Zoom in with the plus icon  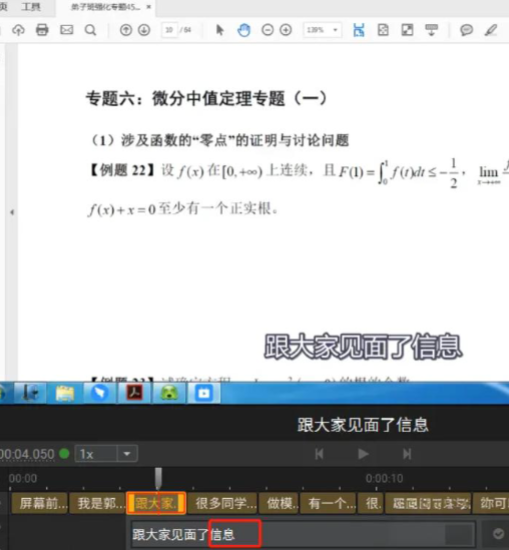coord(286,30)
